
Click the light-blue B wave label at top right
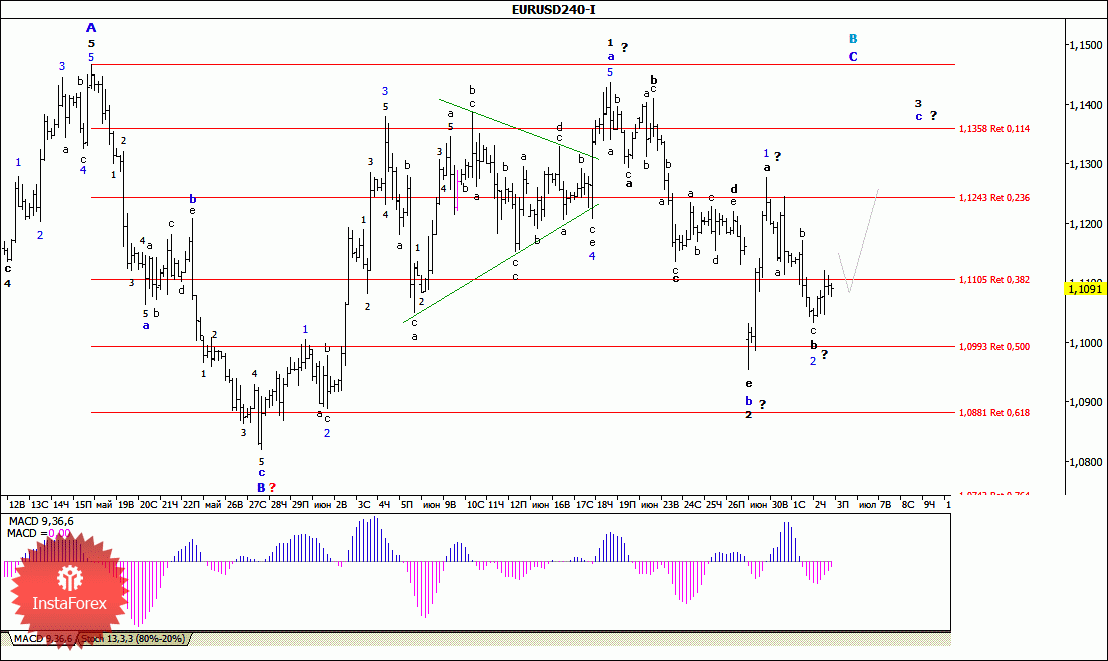pyautogui.click(x=852, y=38)
